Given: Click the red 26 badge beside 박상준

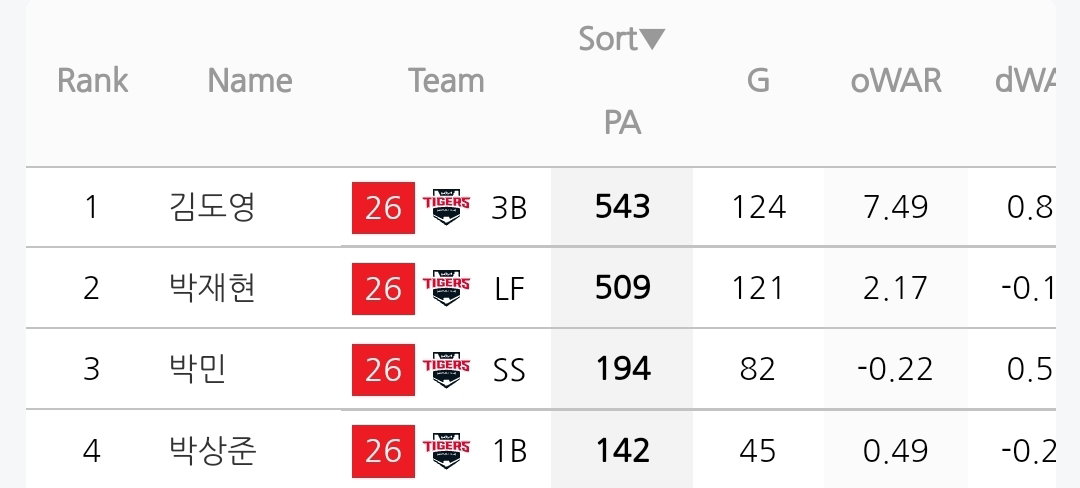Looking at the screenshot, I should point(383,451).
